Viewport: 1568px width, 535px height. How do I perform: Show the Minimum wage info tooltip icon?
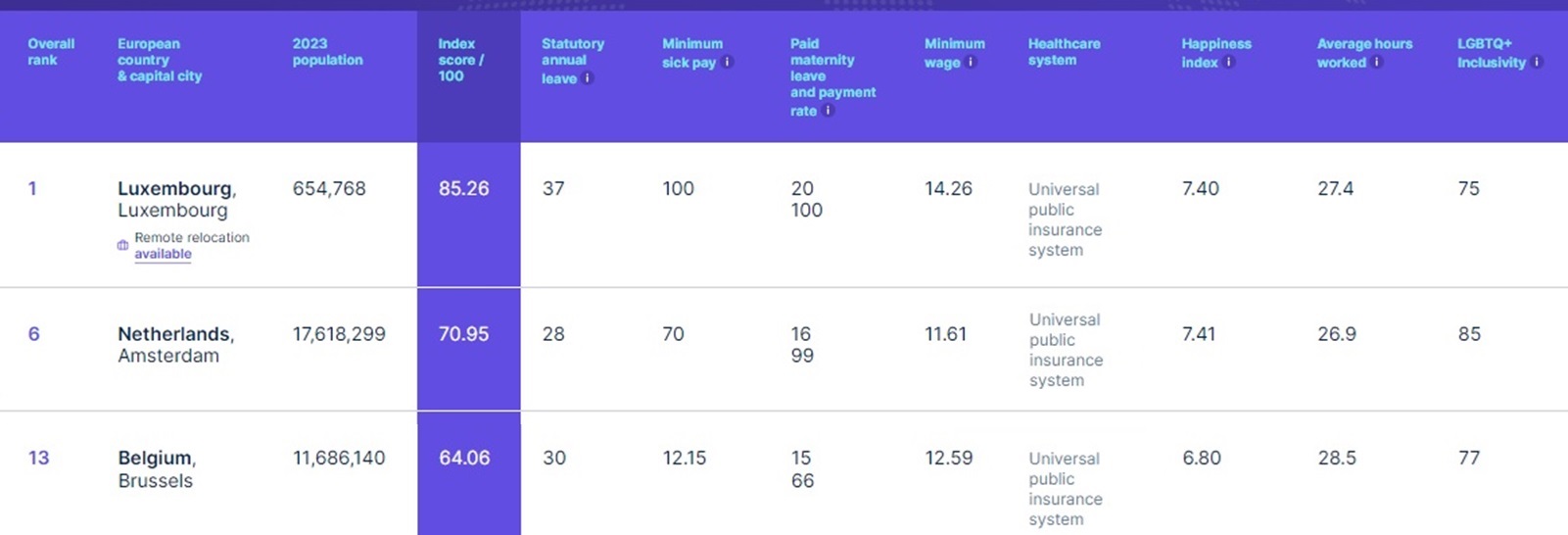point(971,62)
